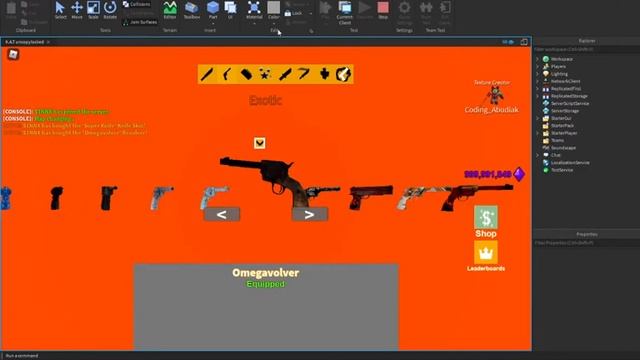Select the dark red pistol thumbnail
The image size is (640, 360).
pyautogui.click(x=371, y=197)
